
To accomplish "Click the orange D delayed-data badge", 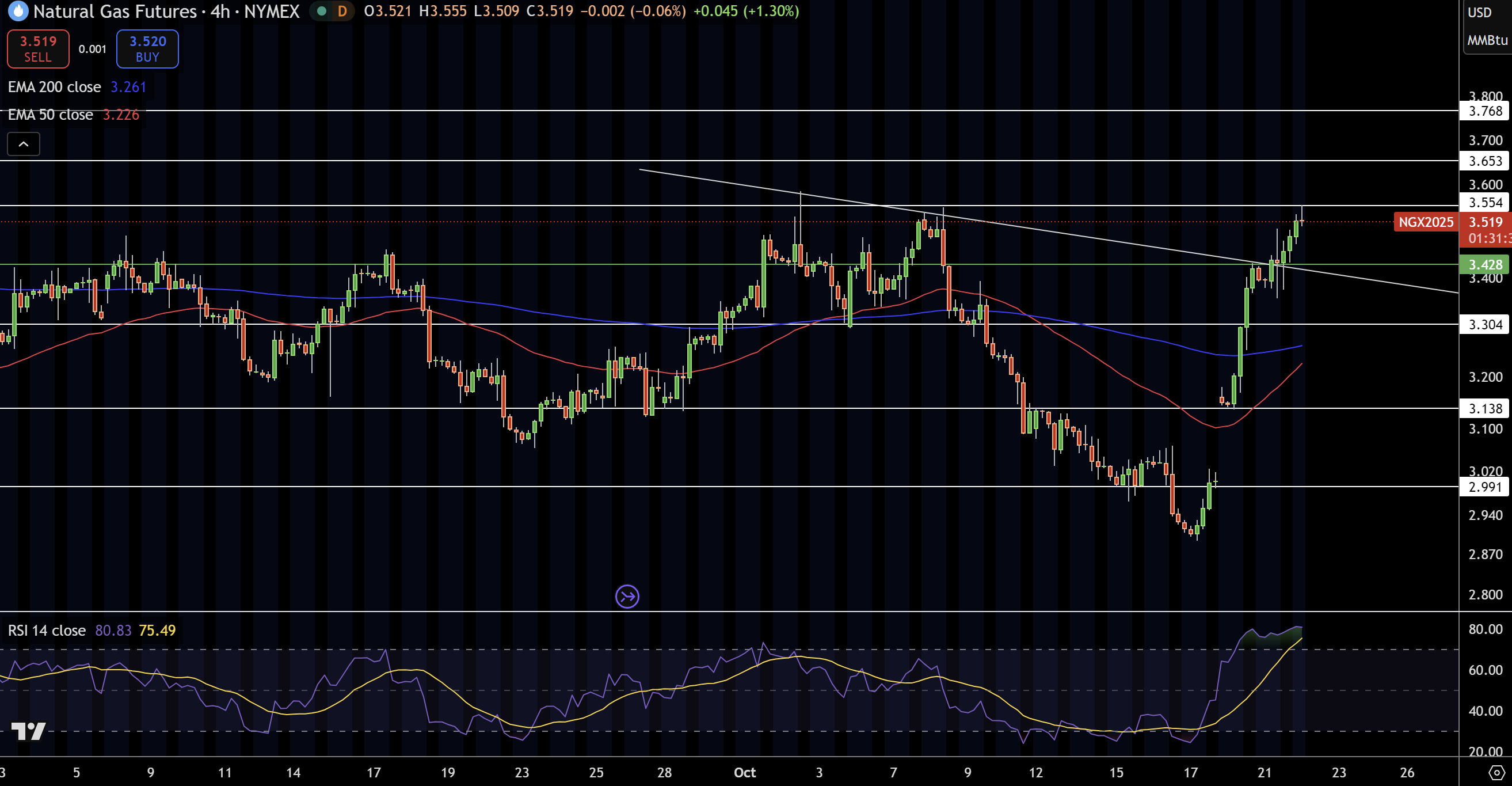I will pos(342,11).
